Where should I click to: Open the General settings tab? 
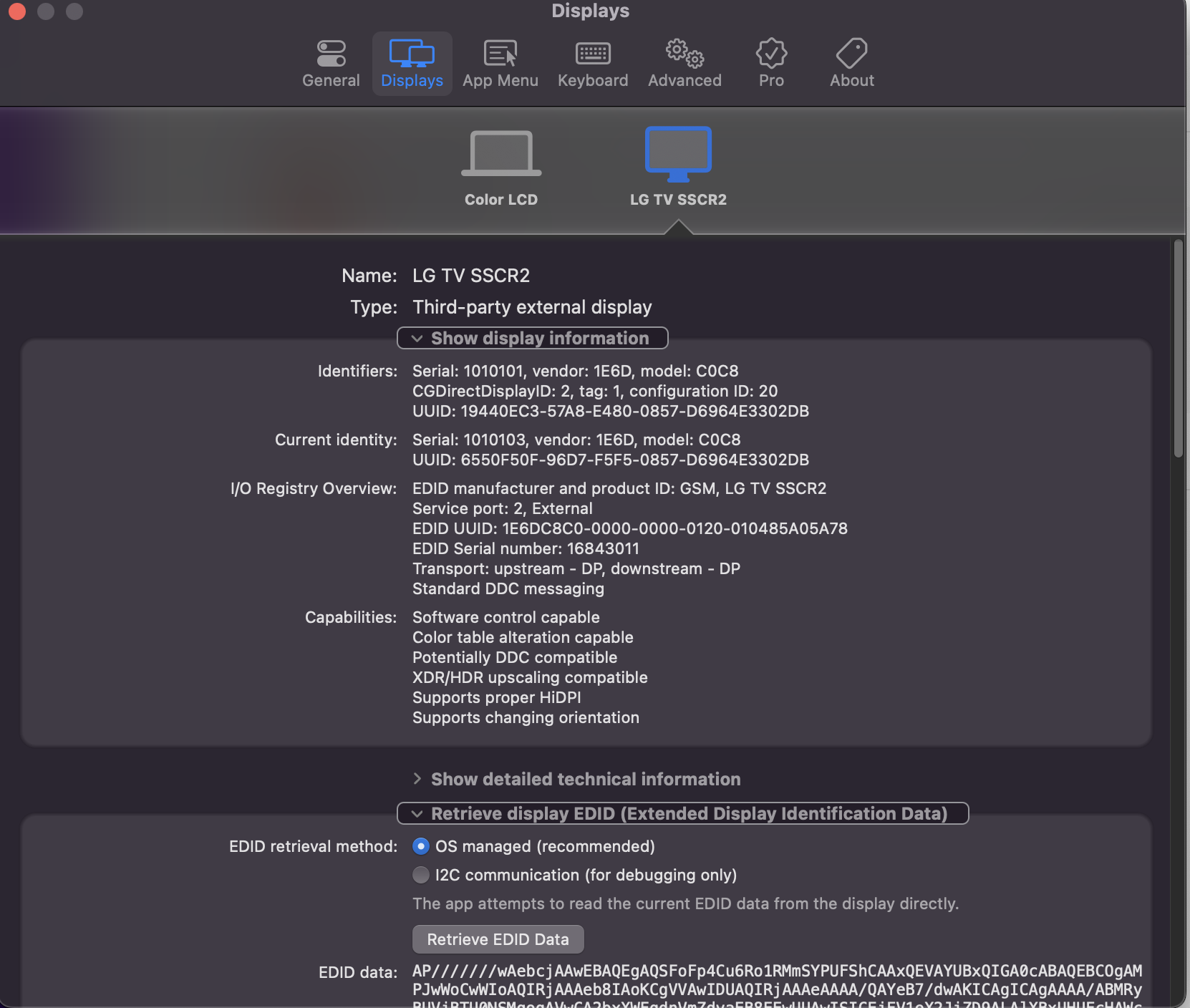point(331,64)
